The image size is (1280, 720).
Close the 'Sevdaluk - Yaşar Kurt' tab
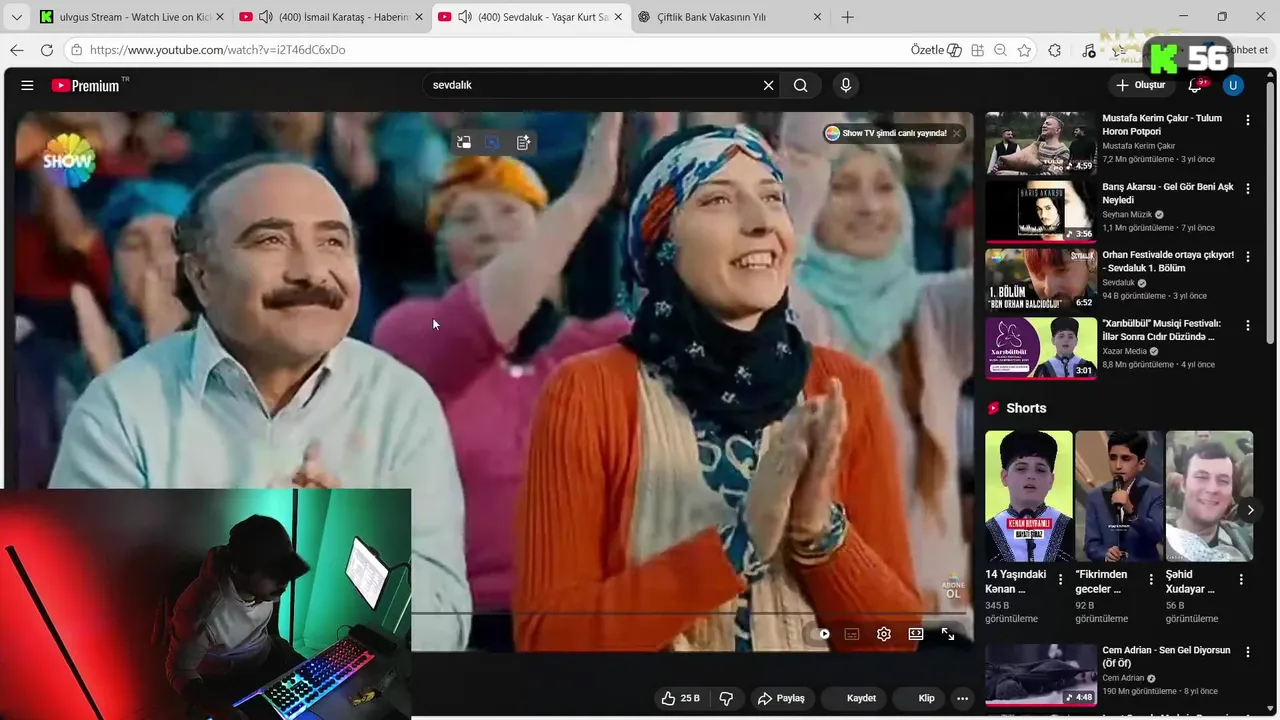pyautogui.click(x=618, y=17)
